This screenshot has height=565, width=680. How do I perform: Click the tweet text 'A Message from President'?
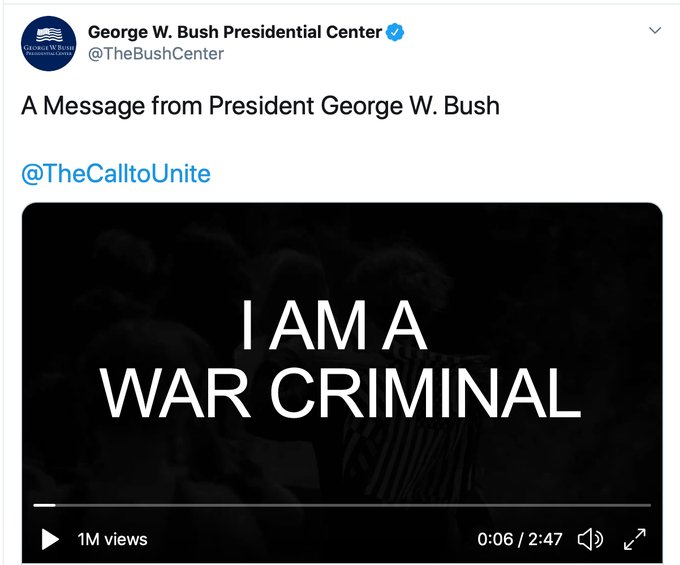(x=150, y=105)
